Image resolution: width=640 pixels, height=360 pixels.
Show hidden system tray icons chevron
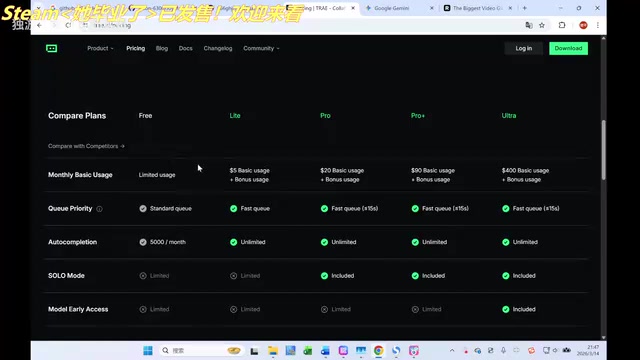[452, 351]
